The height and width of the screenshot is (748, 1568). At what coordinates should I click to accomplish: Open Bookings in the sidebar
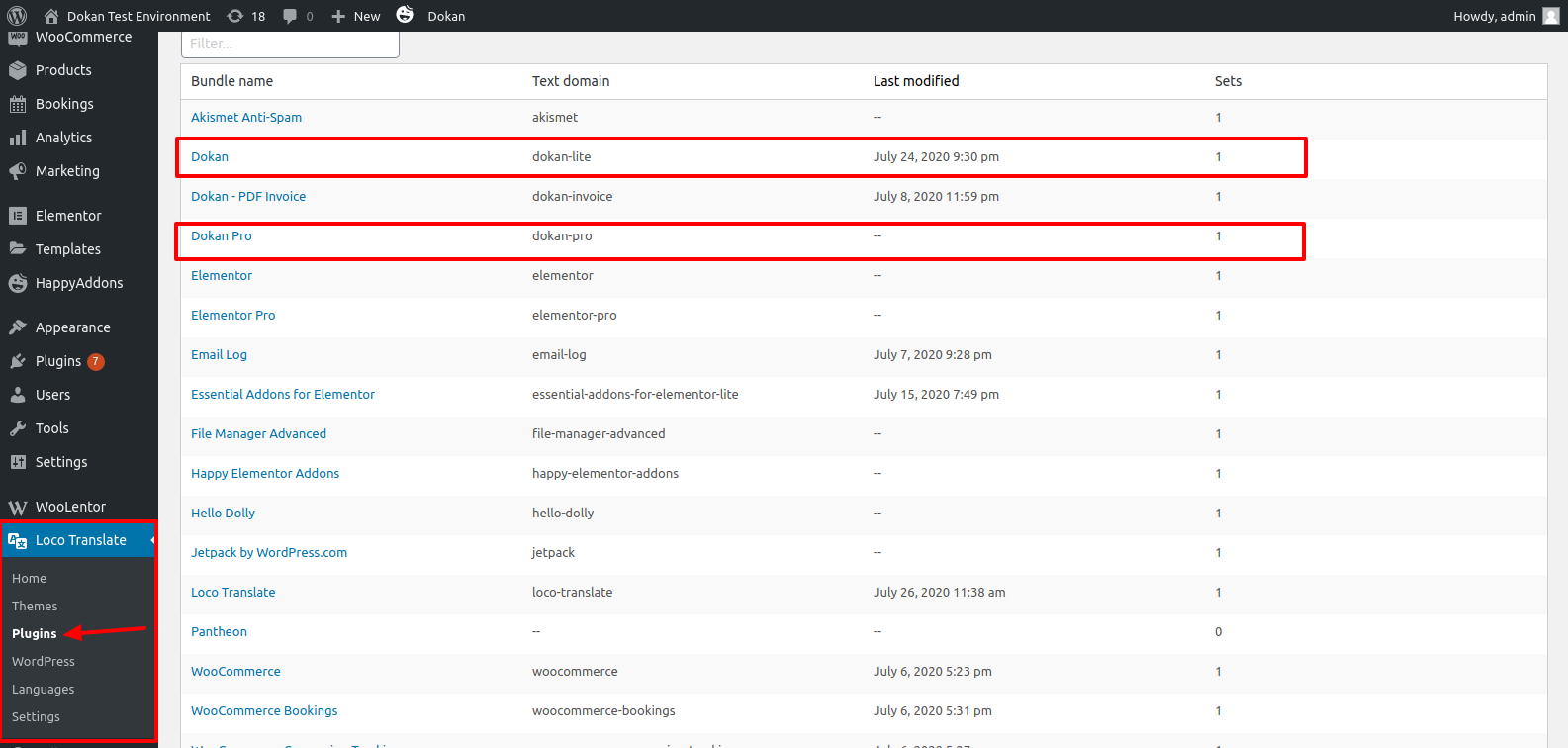64,104
